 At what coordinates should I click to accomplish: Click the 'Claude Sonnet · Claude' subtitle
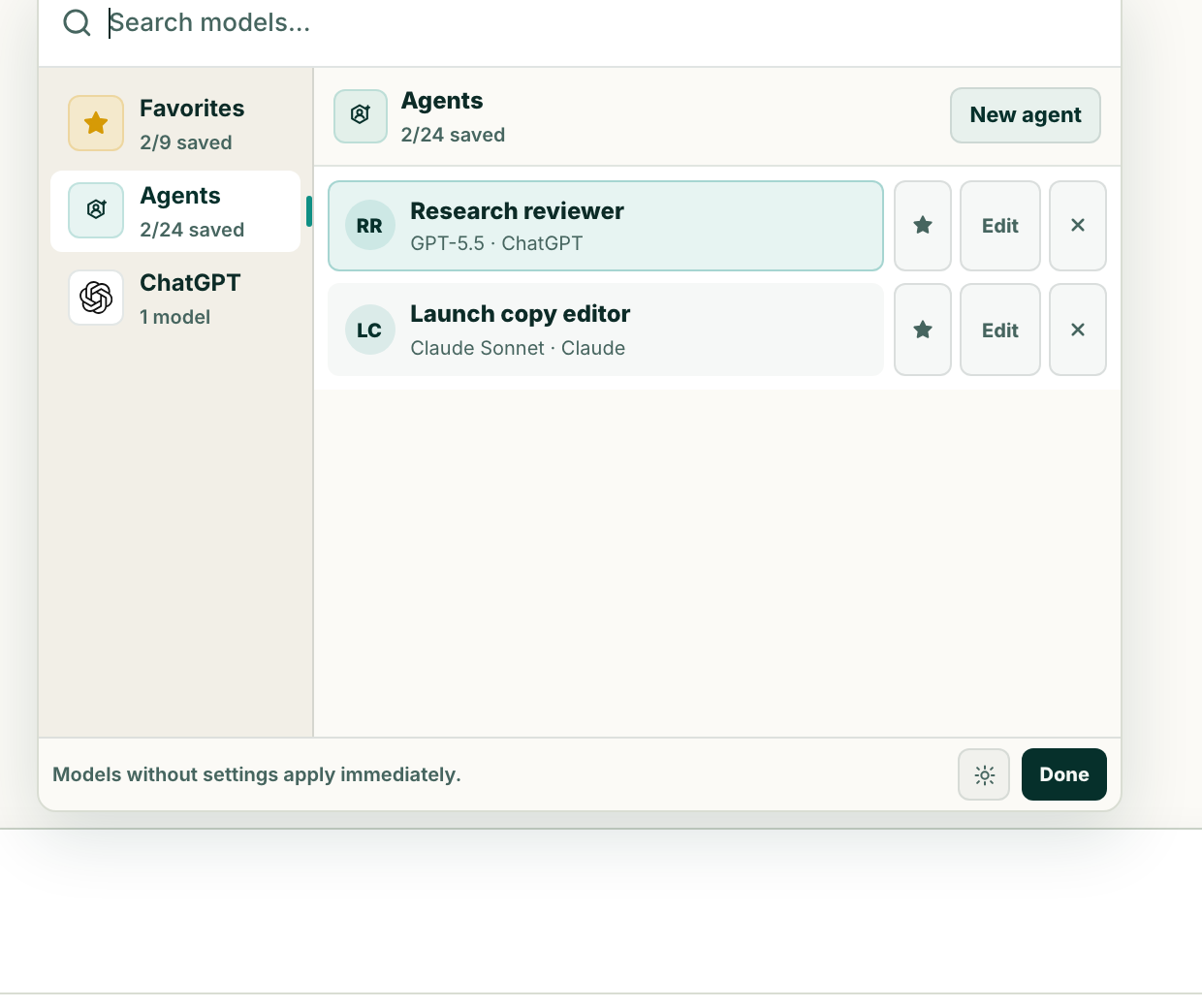tap(518, 348)
